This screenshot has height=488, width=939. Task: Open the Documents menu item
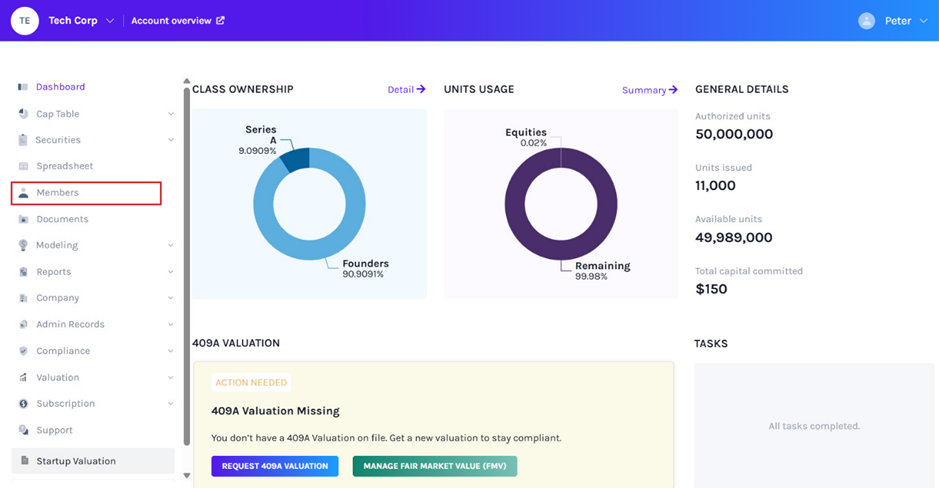click(x=62, y=219)
